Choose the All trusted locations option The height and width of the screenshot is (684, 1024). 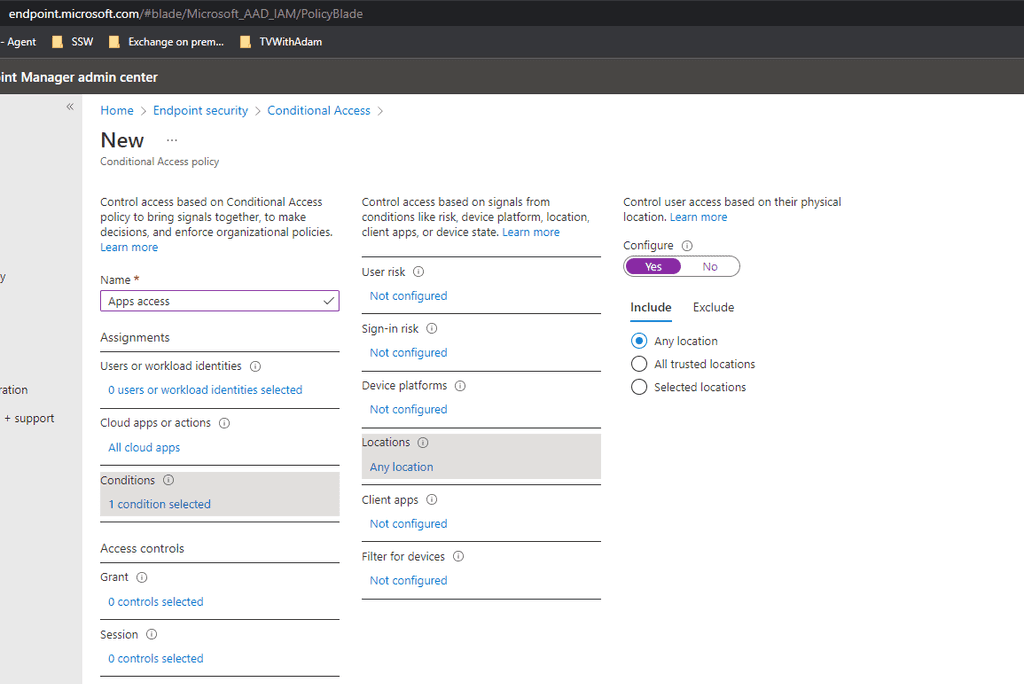coord(639,363)
